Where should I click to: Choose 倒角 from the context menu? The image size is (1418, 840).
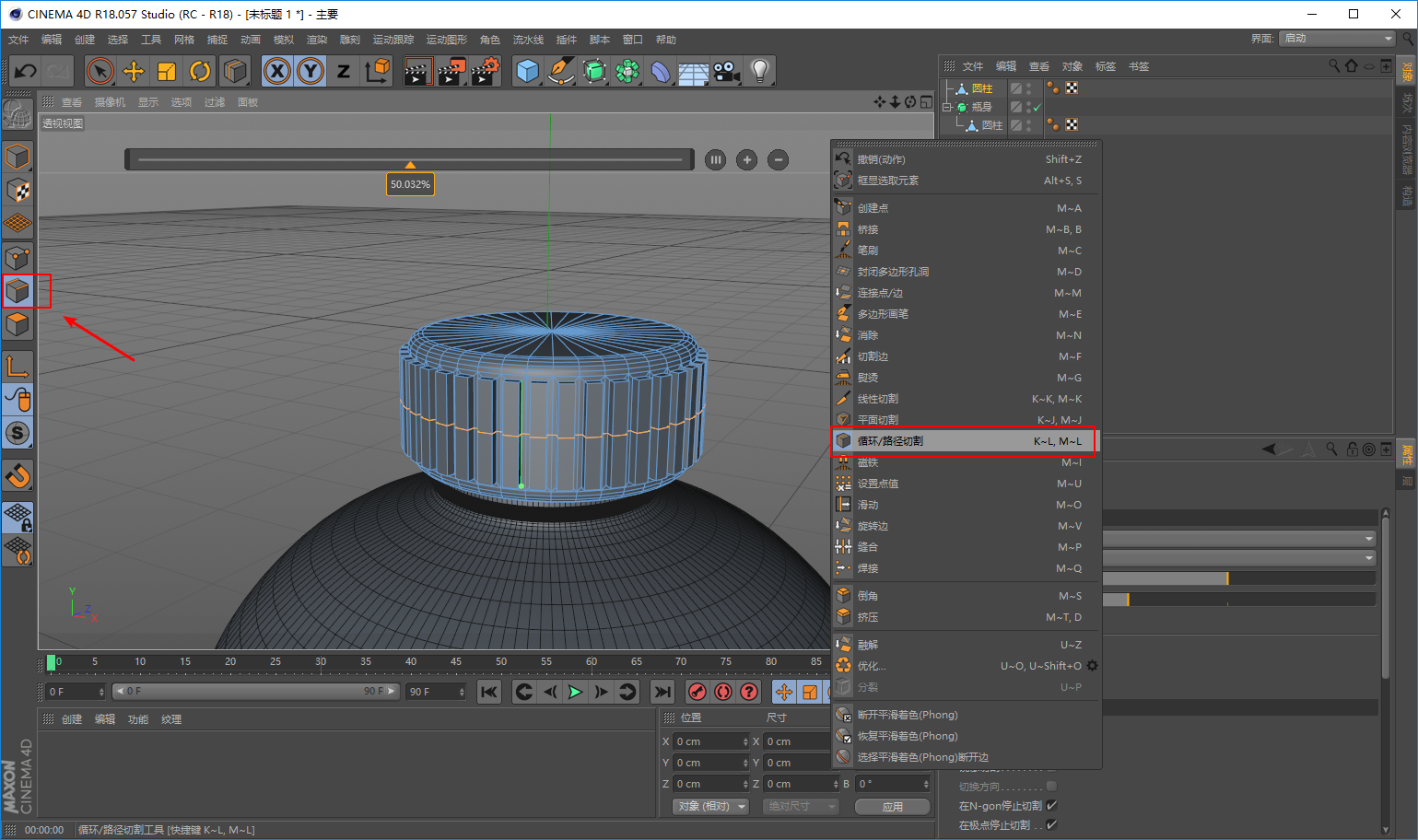(967, 596)
